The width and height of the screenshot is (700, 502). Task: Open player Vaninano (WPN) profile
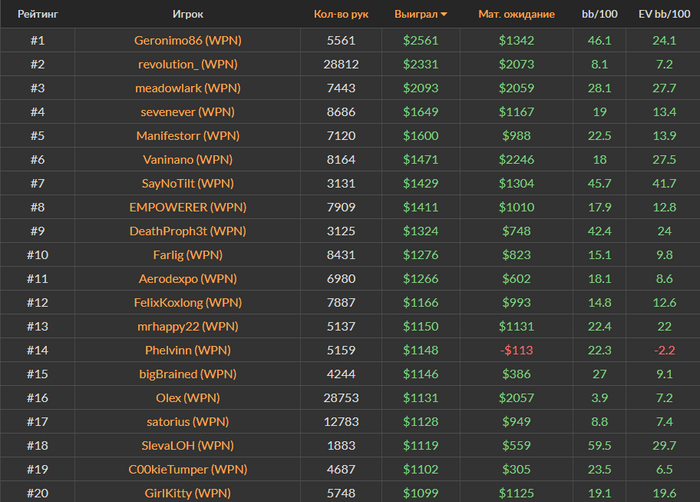click(188, 159)
